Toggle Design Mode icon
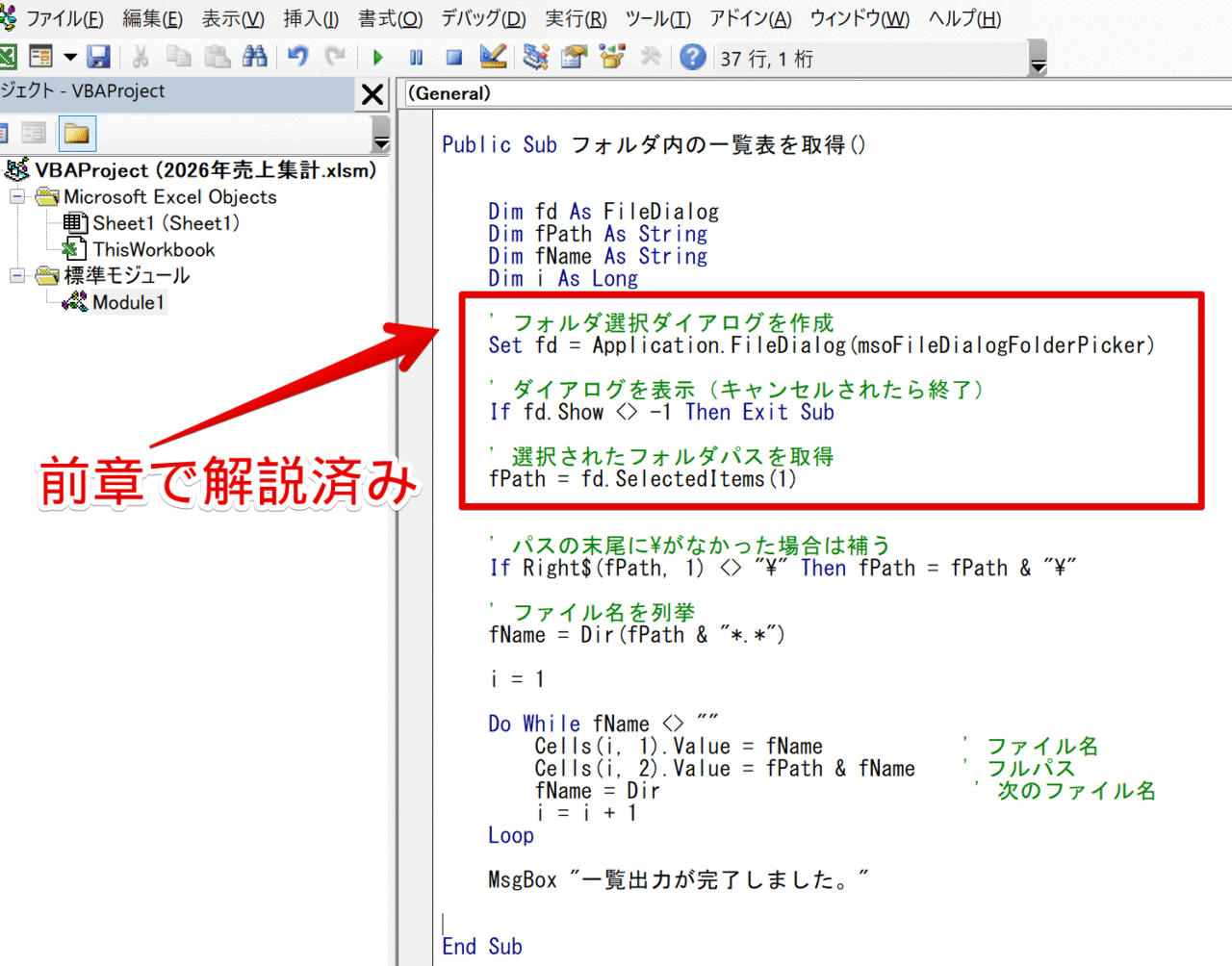This screenshot has height=966, width=1232. pos(493,58)
